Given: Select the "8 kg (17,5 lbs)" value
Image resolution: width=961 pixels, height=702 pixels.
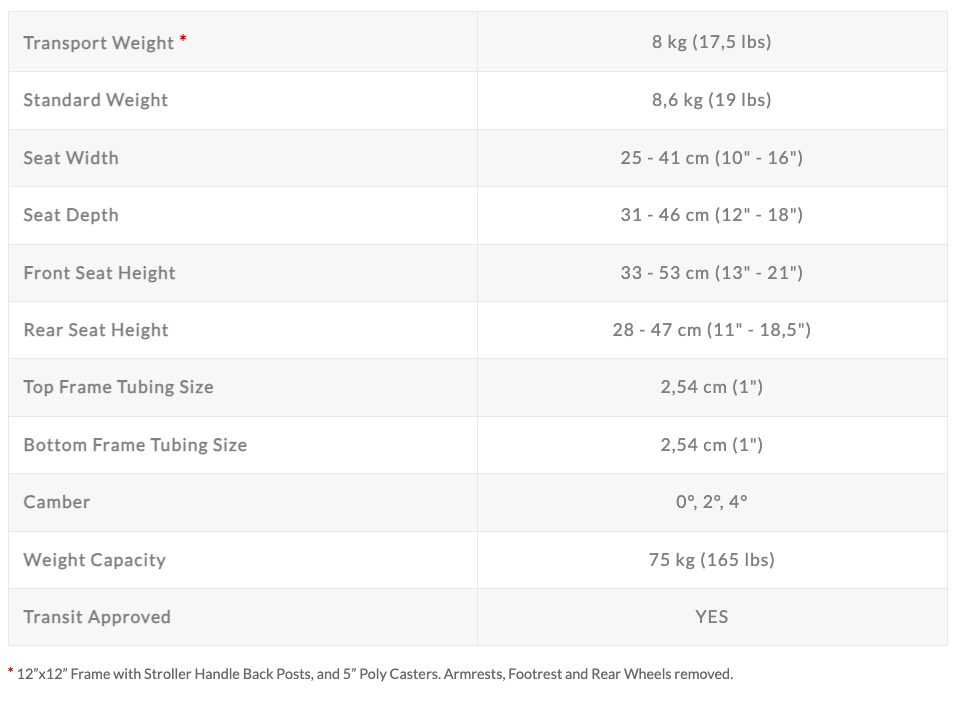Looking at the screenshot, I should coord(711,42).
